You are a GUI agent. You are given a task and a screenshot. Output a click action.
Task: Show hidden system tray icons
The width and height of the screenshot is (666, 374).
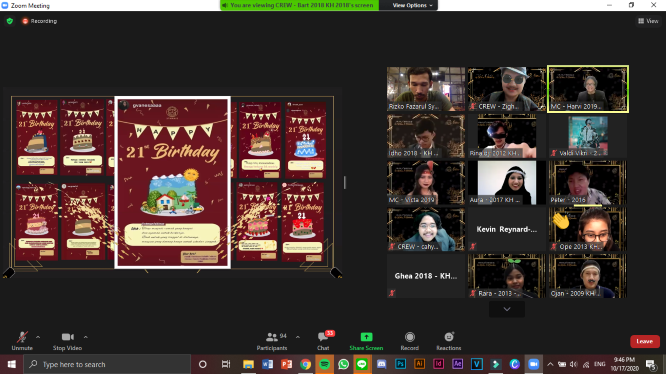pyautogui.click(x=550, y=364)
